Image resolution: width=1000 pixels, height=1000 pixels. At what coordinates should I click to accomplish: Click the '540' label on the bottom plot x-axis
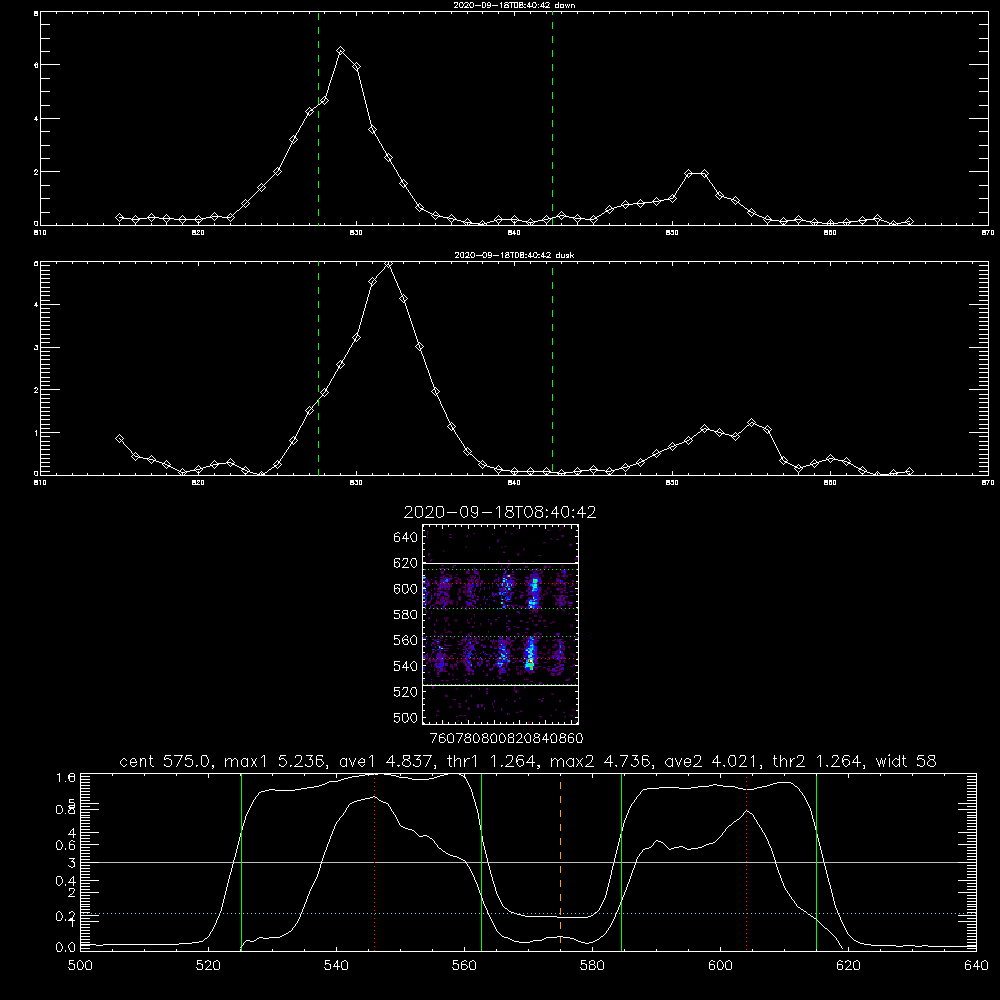tap(336, 966)
